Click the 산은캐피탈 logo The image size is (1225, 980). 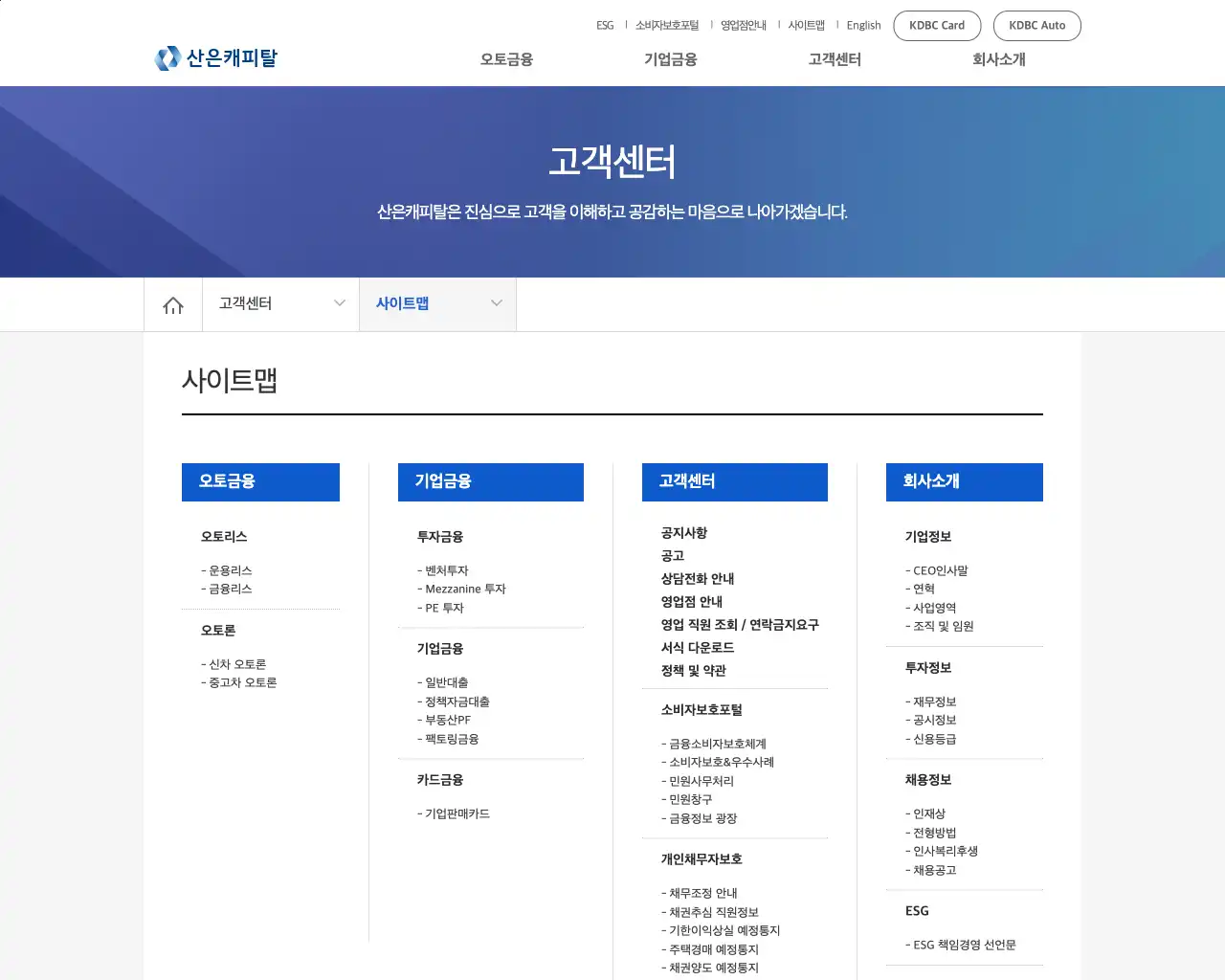point(215,57)
